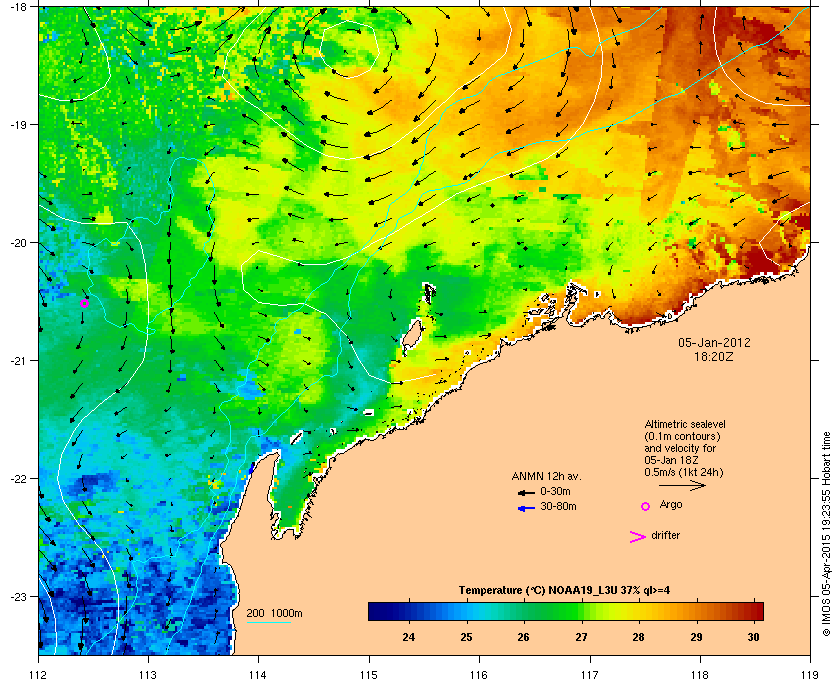840x680 pixels.
Task: Click the '200 1000m' isobath label
Action: [x=274, y=614]
